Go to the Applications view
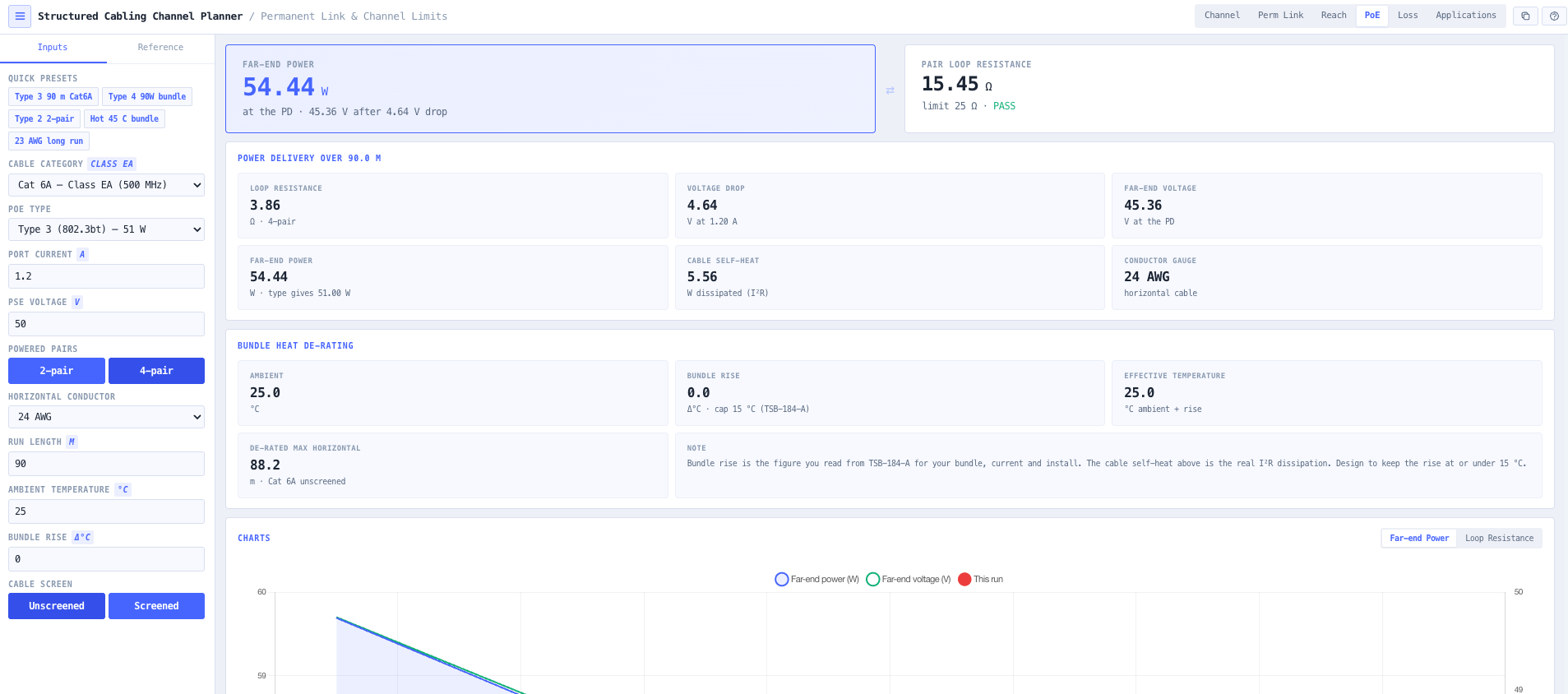The image size is (1568, 694). (x=1466, y=16)
